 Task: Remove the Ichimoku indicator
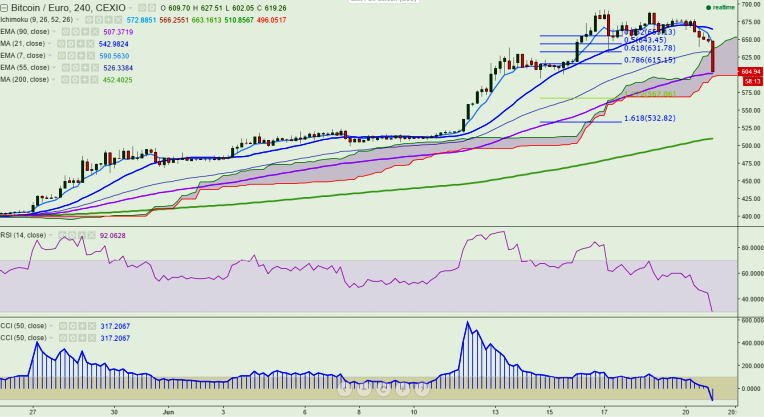click(x=118, y=19)
